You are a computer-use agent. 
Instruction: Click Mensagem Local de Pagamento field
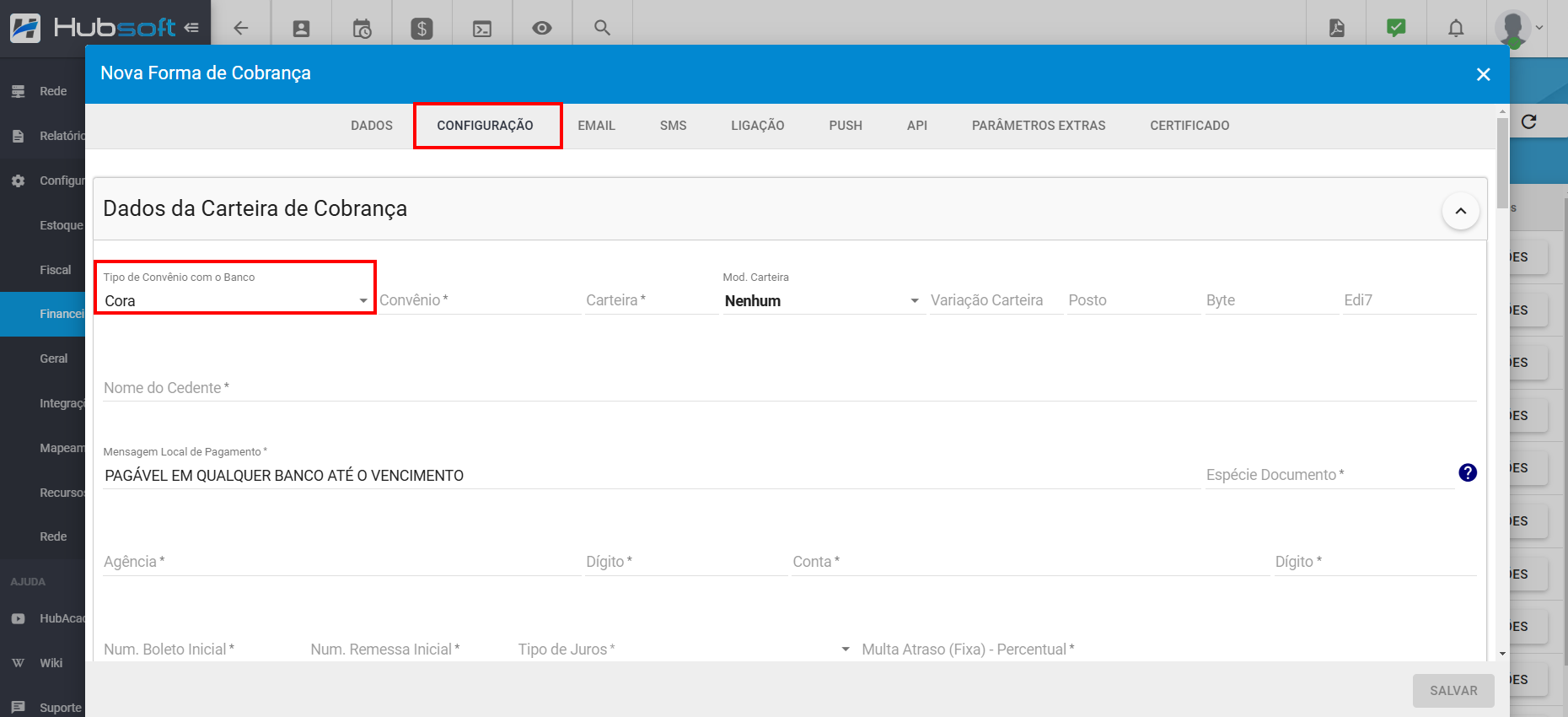point(652,476)
